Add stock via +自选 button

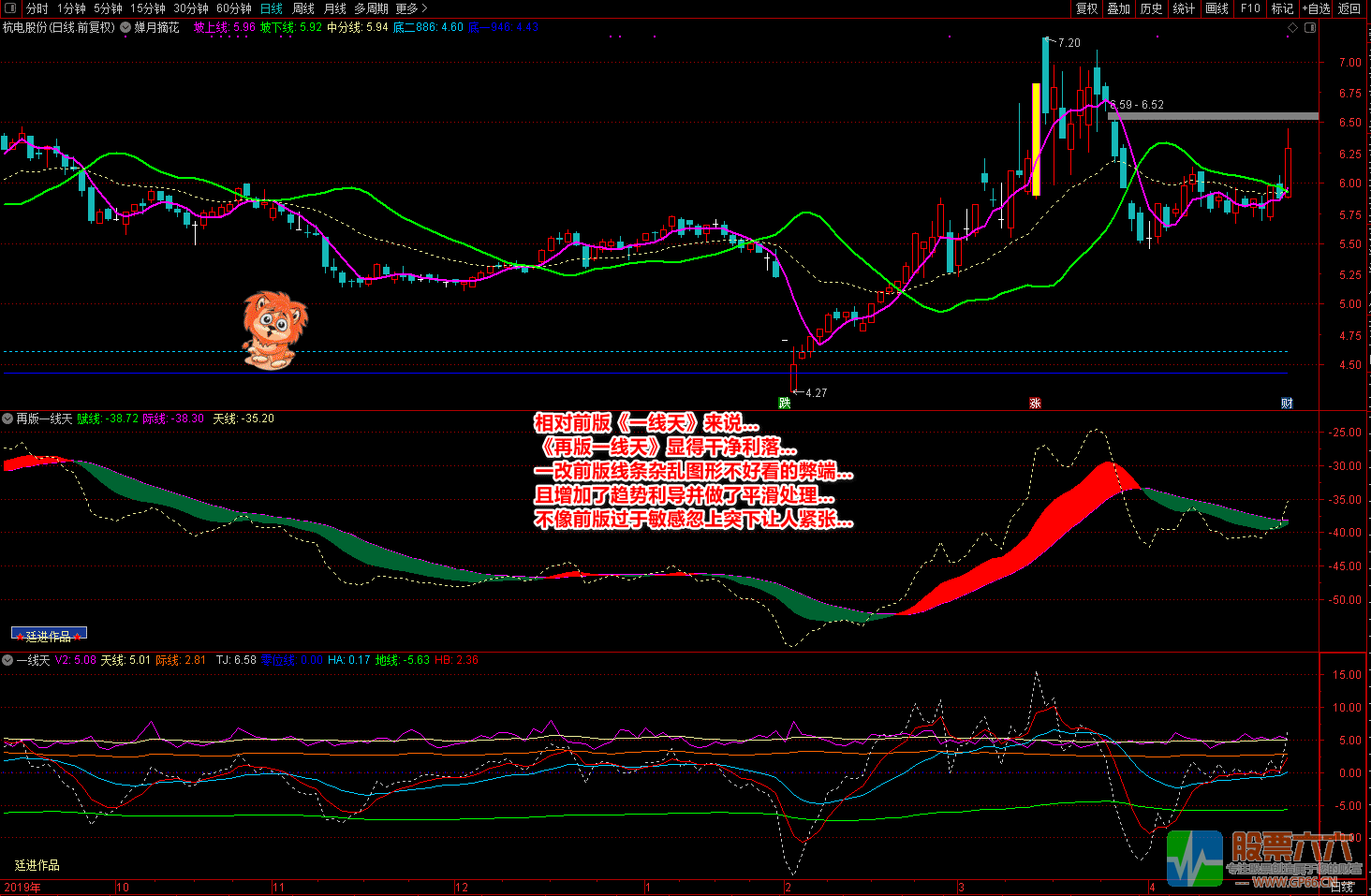[1316, 8]
